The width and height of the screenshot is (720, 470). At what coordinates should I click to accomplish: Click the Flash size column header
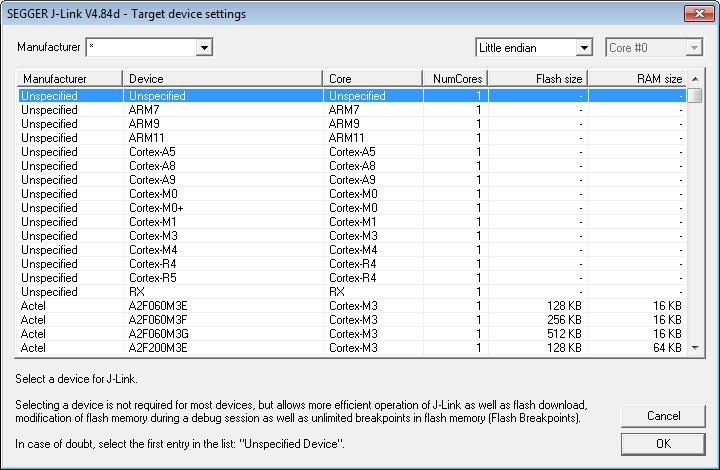pos(538,79)
